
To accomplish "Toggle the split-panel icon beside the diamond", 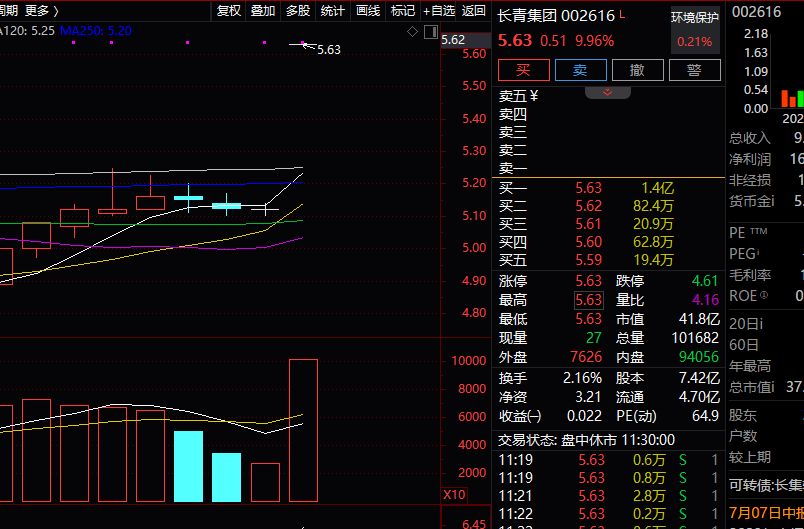I will (x=431, y=32).
